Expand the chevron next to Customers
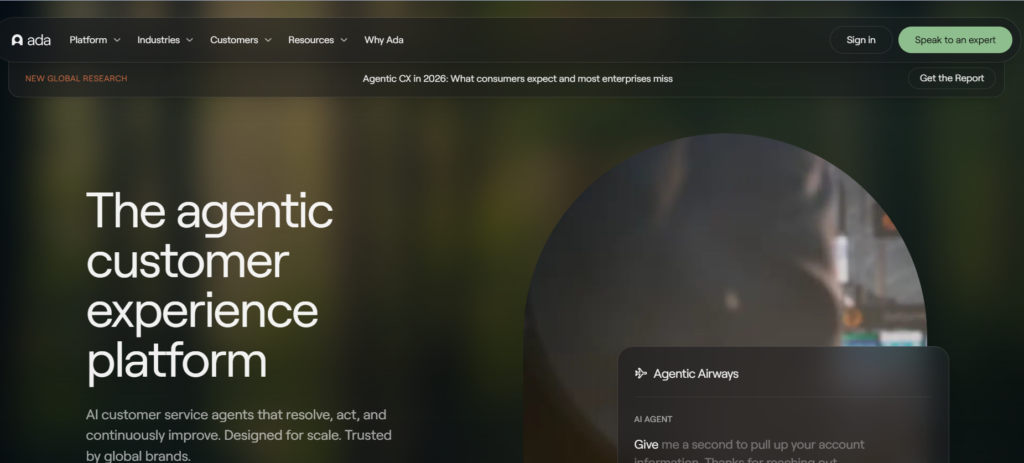Screen dimensions: 1024x463 click(x=268, y=40)
